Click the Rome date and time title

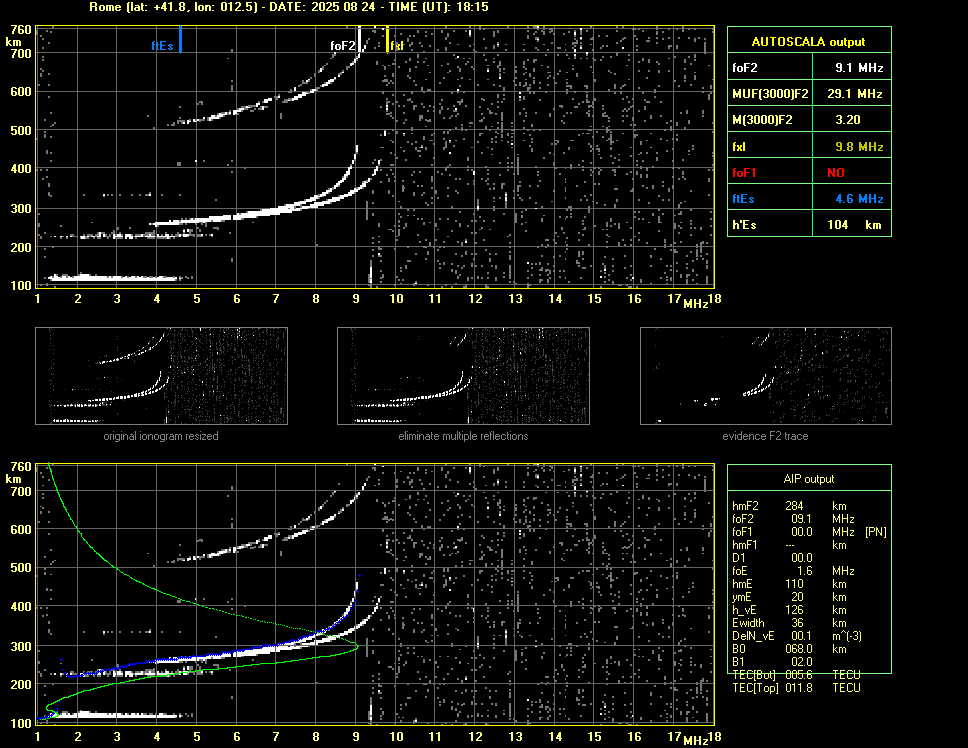click(289, 7)
